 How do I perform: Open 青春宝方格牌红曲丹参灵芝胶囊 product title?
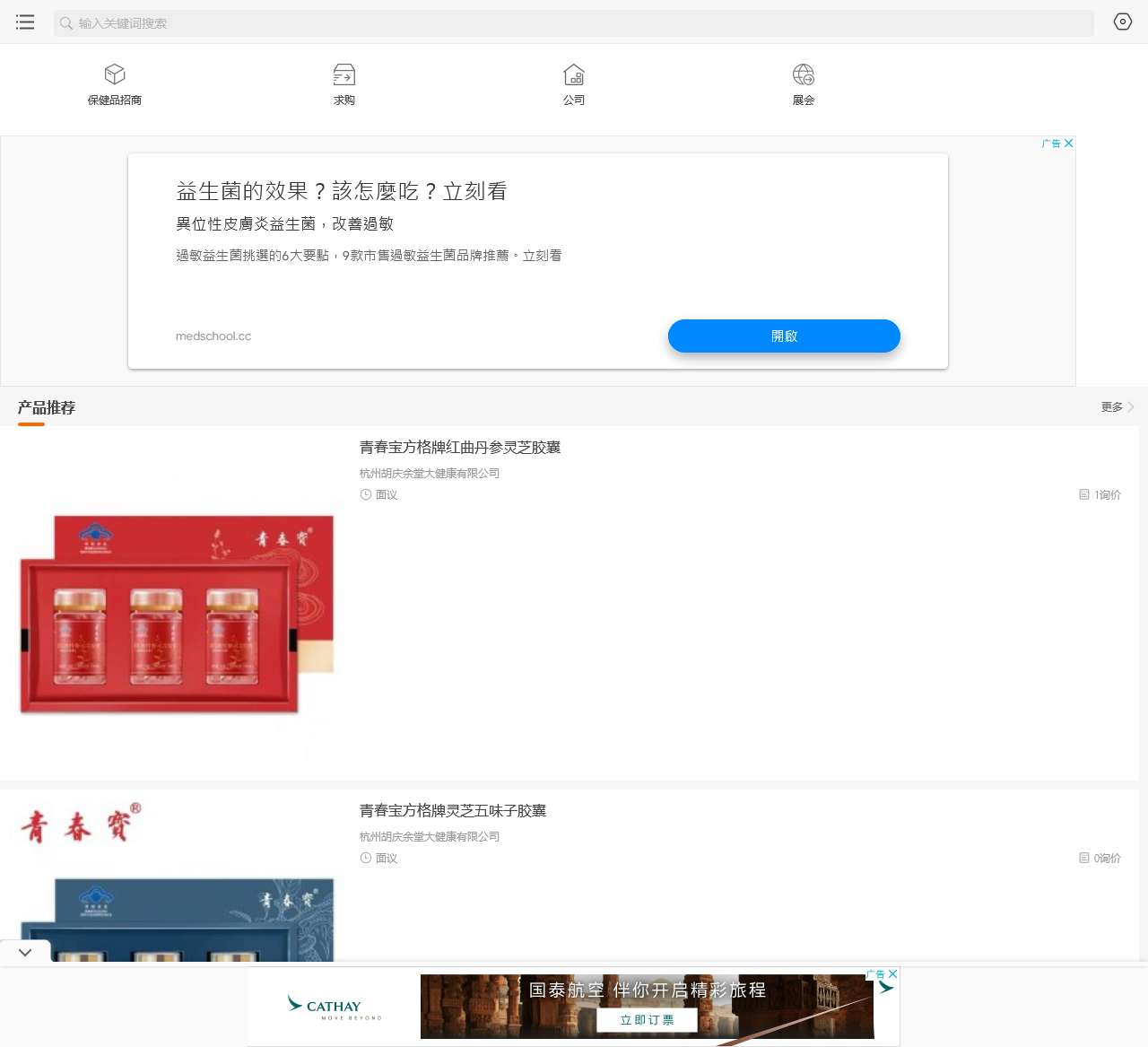[x=460, y=448]
